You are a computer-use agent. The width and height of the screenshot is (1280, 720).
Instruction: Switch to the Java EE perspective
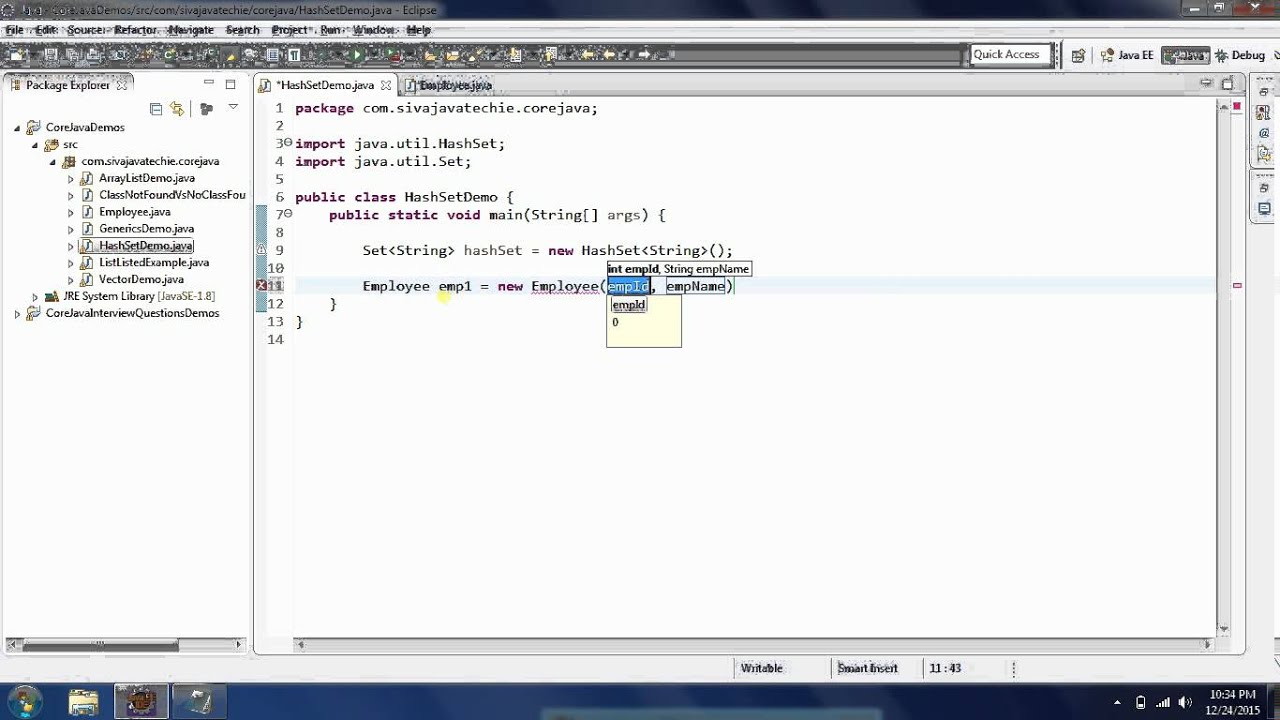point(1127,56)
